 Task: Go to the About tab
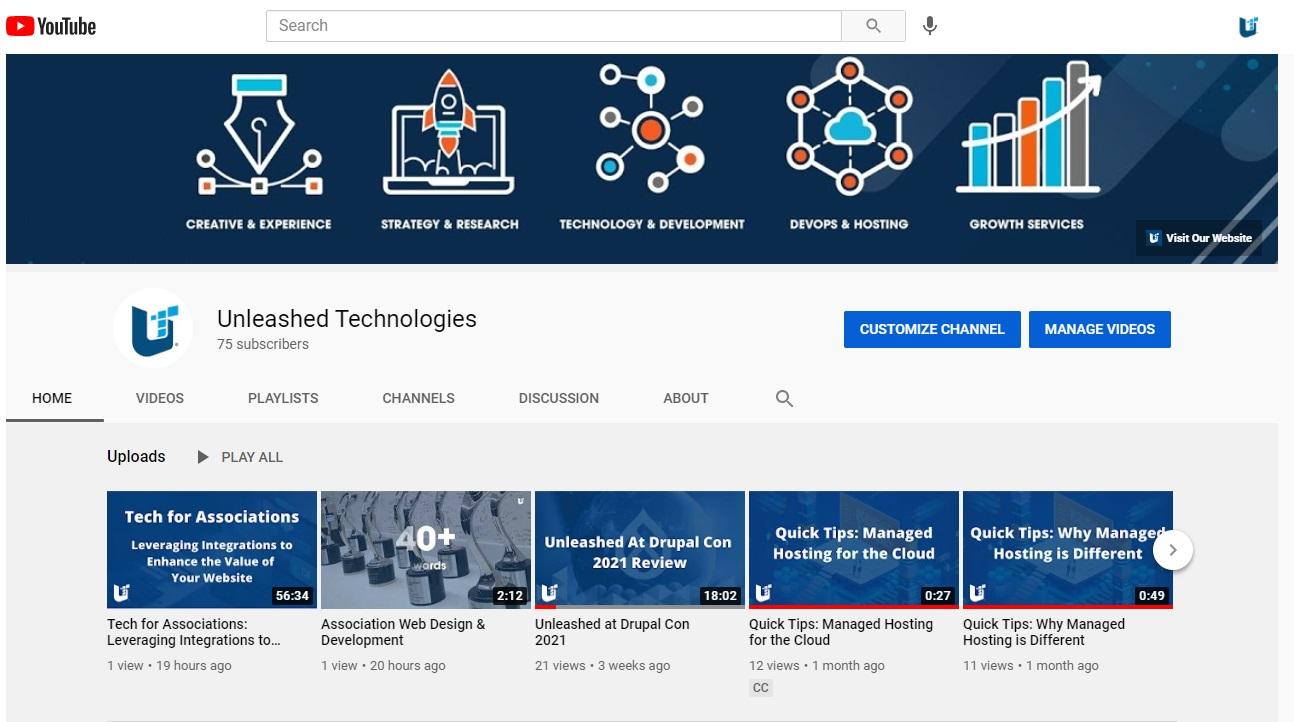coord(686,398)
